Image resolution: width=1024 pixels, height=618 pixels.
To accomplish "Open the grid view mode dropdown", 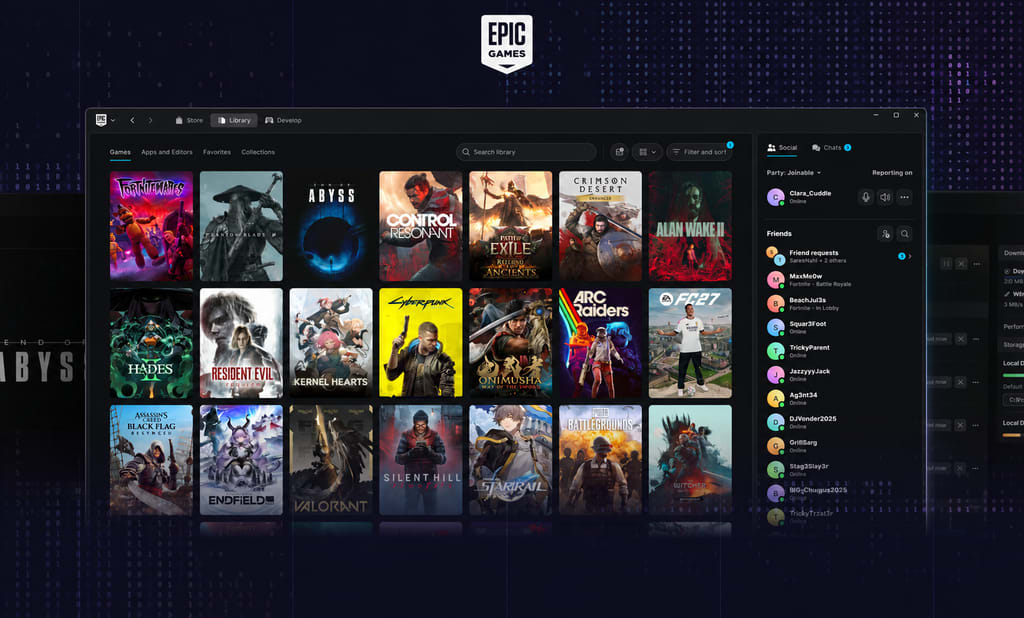I will pyautogui.click(x=647, y=152).
